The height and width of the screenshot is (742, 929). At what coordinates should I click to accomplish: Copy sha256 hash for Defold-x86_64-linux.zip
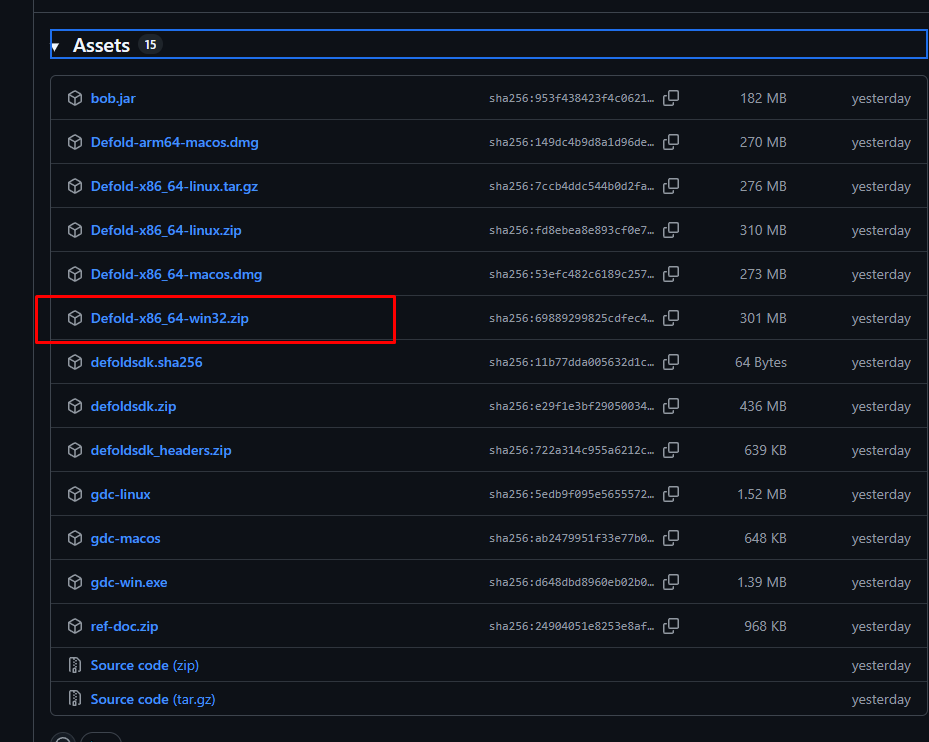point(671,230)
